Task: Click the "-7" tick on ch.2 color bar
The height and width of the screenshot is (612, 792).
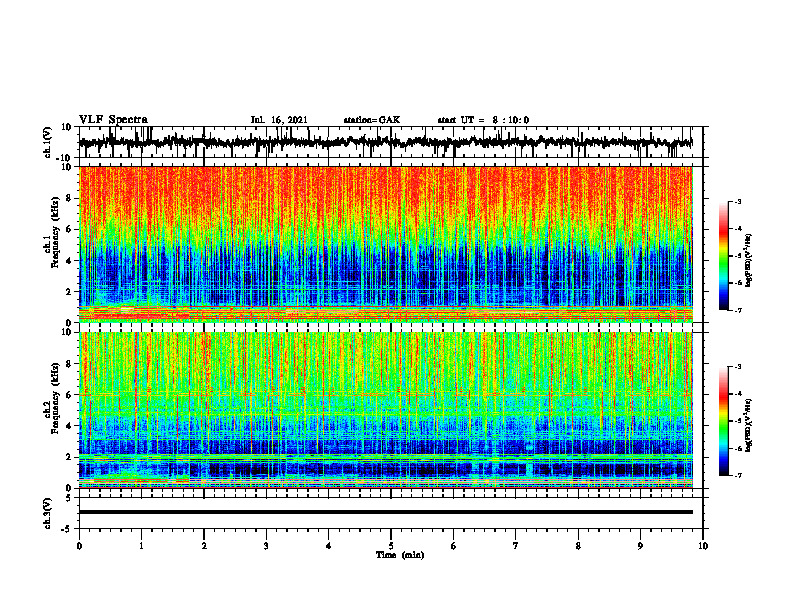Action: [x=738, y=475]
